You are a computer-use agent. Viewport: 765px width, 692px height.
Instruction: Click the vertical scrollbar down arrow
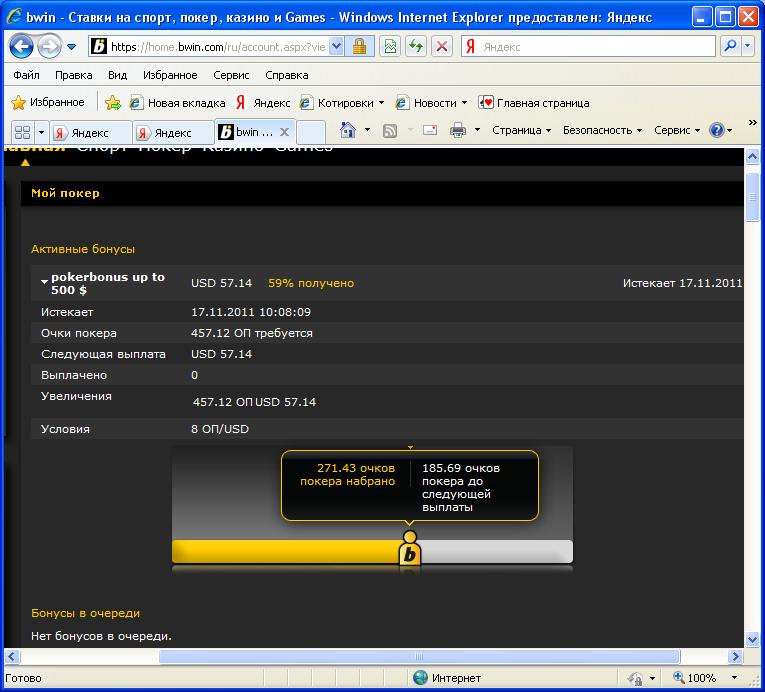(752, 638)
